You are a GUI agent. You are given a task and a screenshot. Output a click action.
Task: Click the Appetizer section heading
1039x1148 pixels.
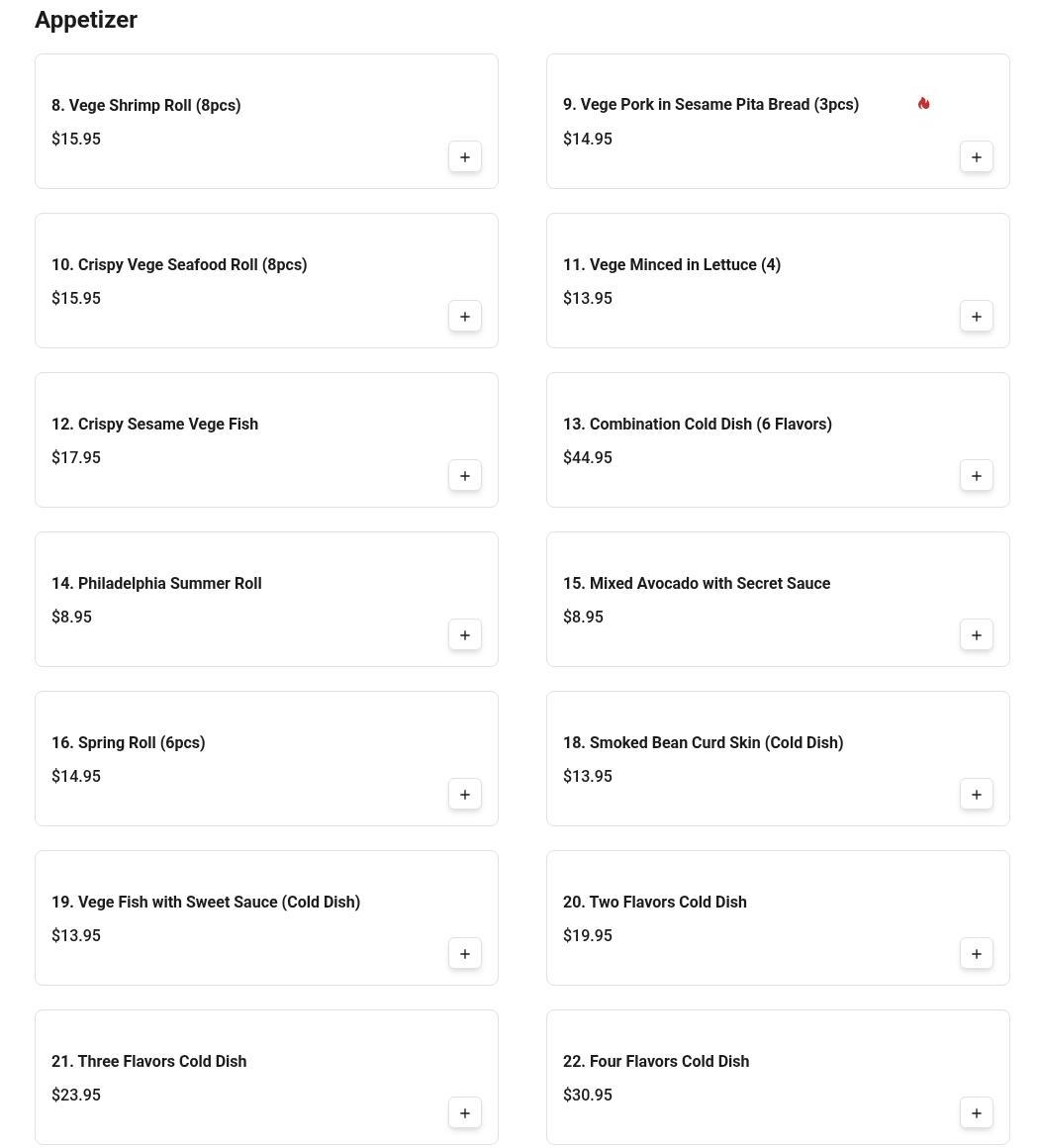point(86,20)
